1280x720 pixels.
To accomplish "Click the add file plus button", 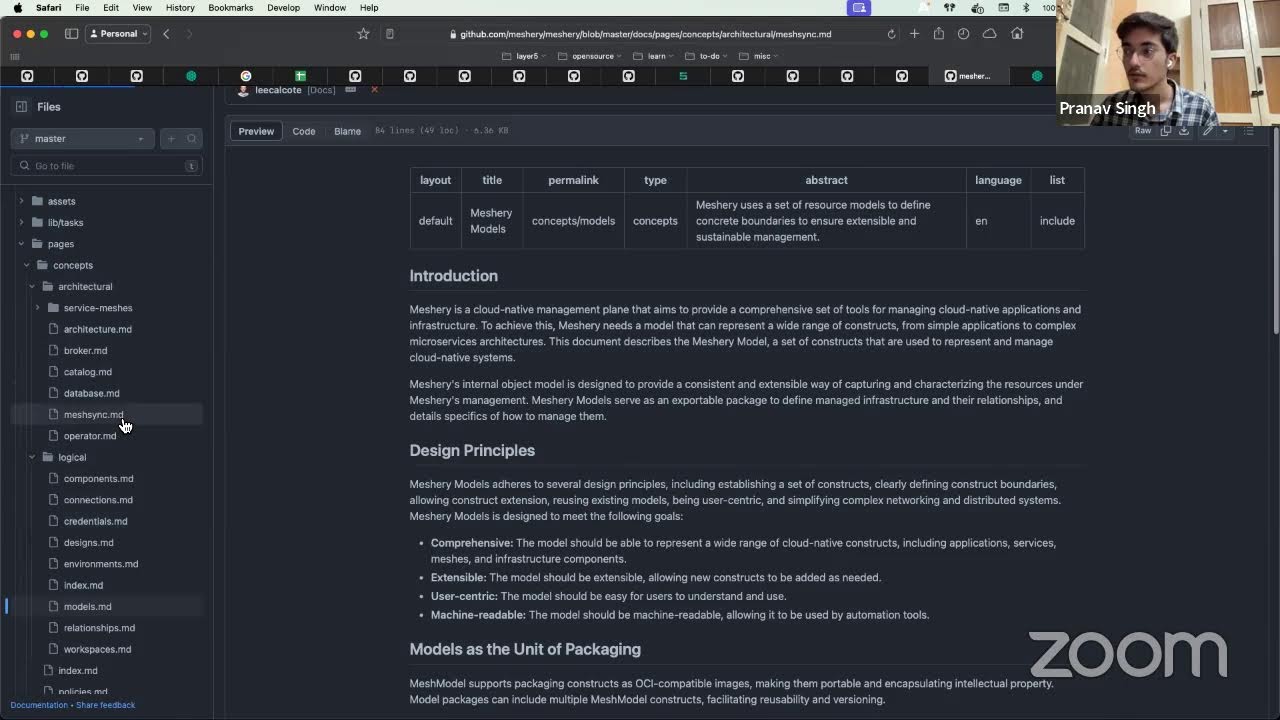I will (x=171, y=139).
